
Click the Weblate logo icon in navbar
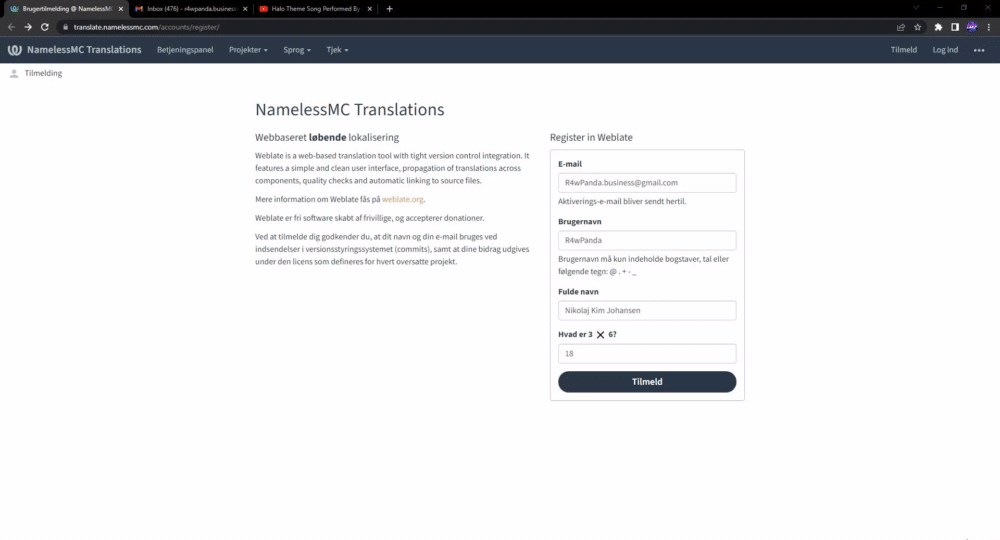click(15, 50)
